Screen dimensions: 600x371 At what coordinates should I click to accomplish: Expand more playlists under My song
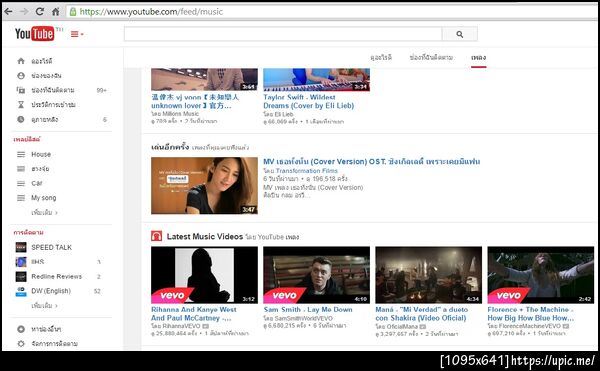coord(44,212)
